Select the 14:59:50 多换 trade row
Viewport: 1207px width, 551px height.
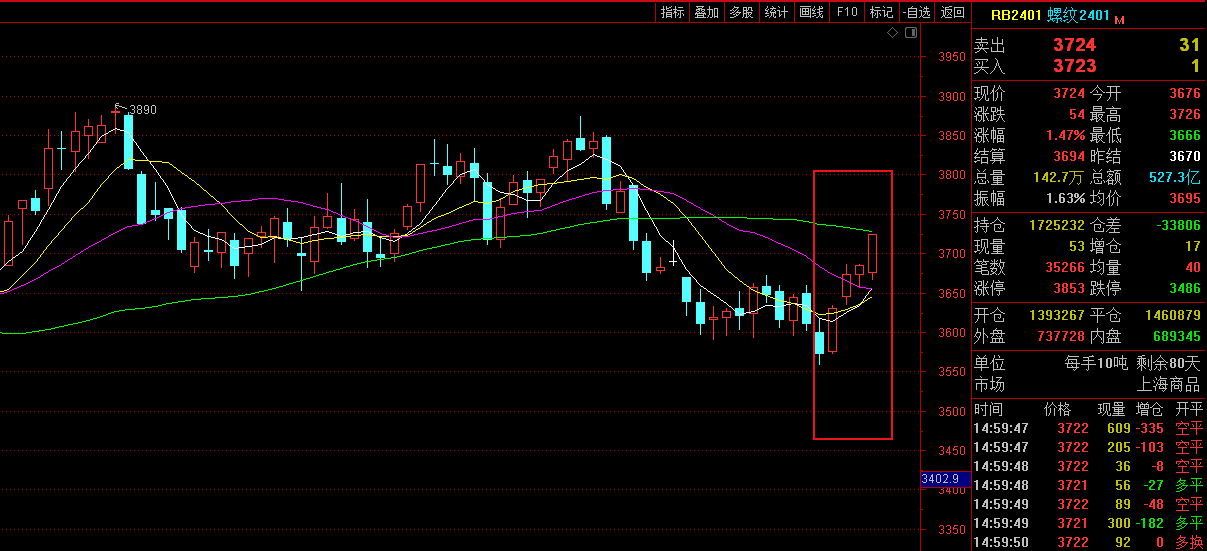[1088, 542]
